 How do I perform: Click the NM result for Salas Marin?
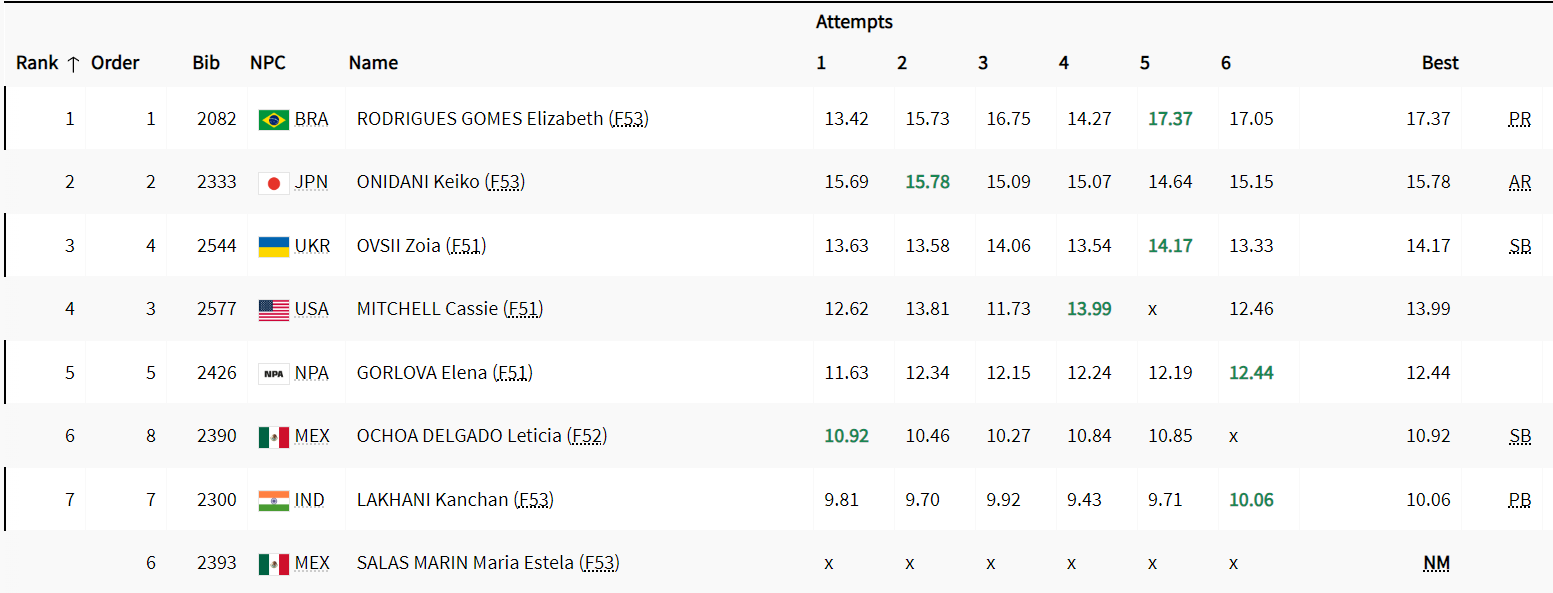coord(1436,564)
